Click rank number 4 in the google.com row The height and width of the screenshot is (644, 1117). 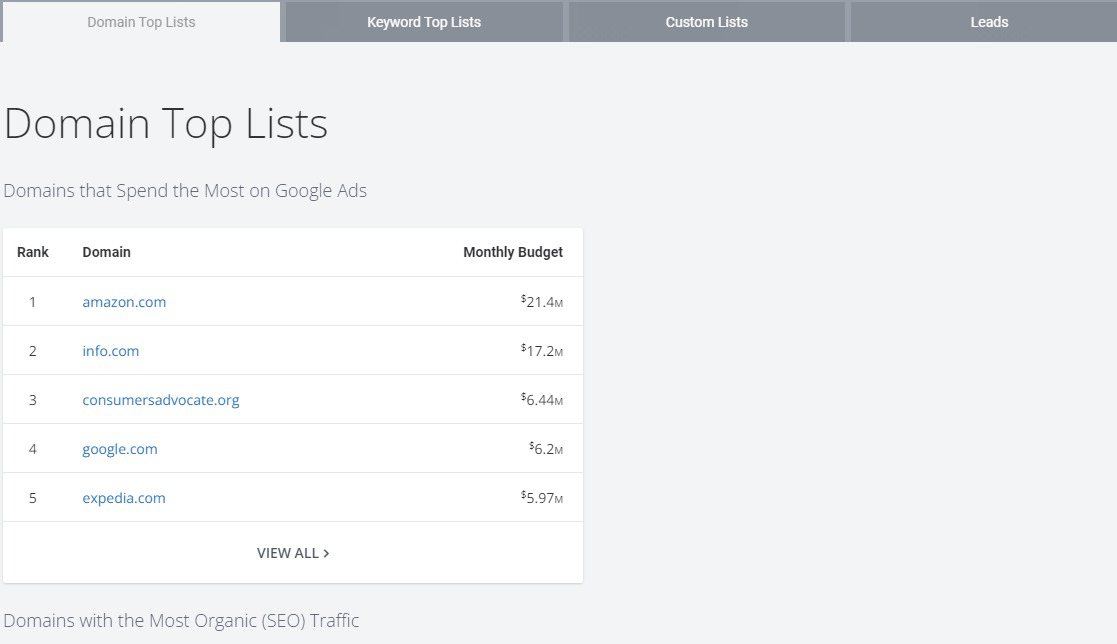[32, 450]
